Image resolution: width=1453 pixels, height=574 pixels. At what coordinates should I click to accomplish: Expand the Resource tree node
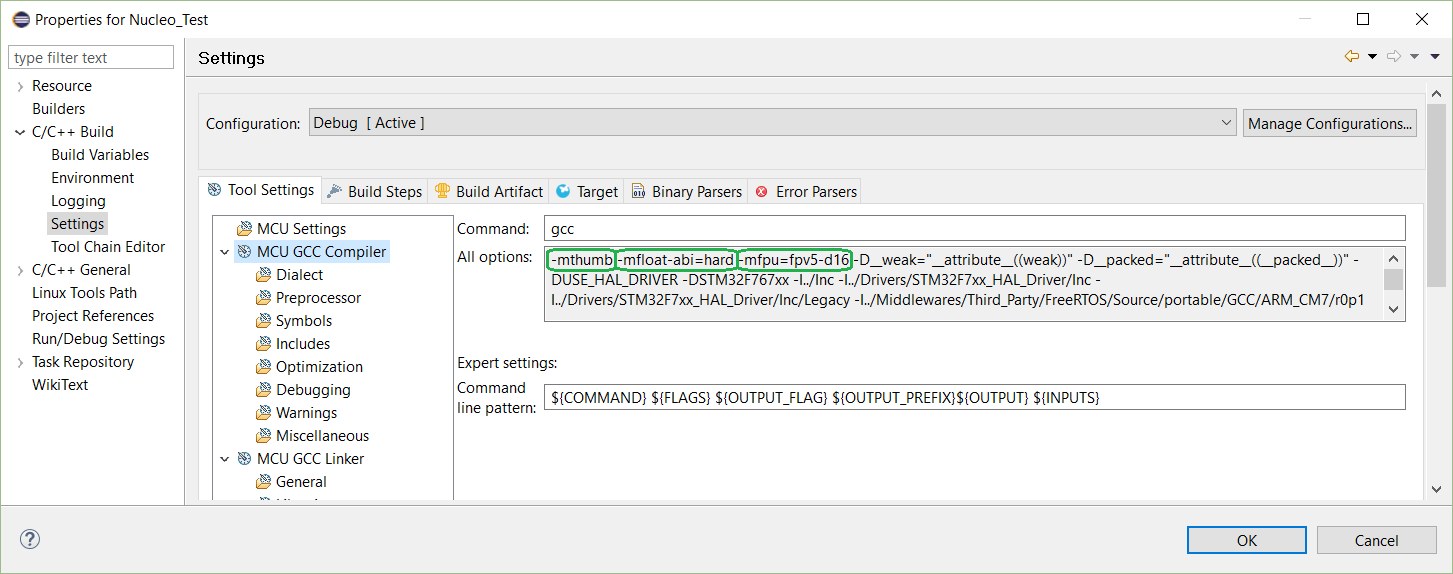click(x=20, y=86)
